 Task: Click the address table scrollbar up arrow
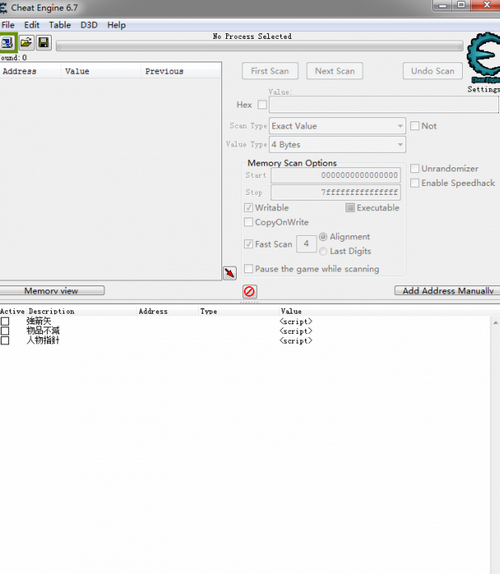[x=495, y=323]
